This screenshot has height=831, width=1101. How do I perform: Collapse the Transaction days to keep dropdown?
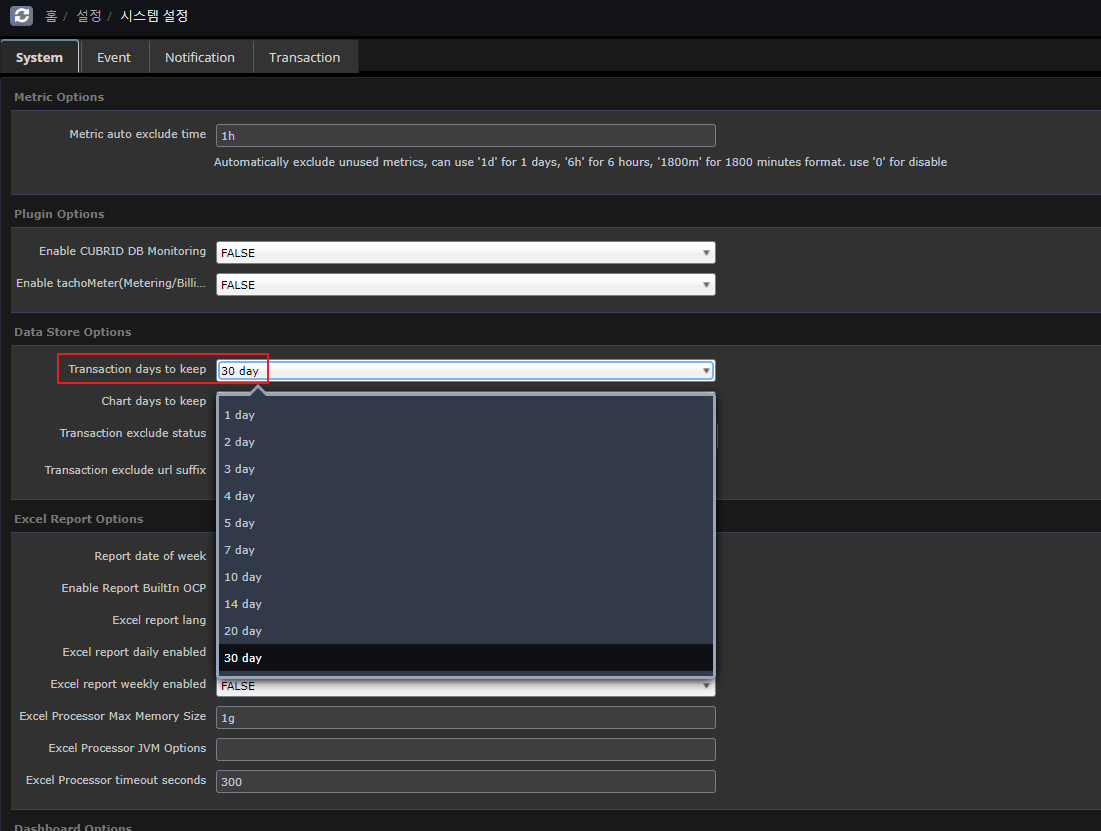click(x=465, y=371)
